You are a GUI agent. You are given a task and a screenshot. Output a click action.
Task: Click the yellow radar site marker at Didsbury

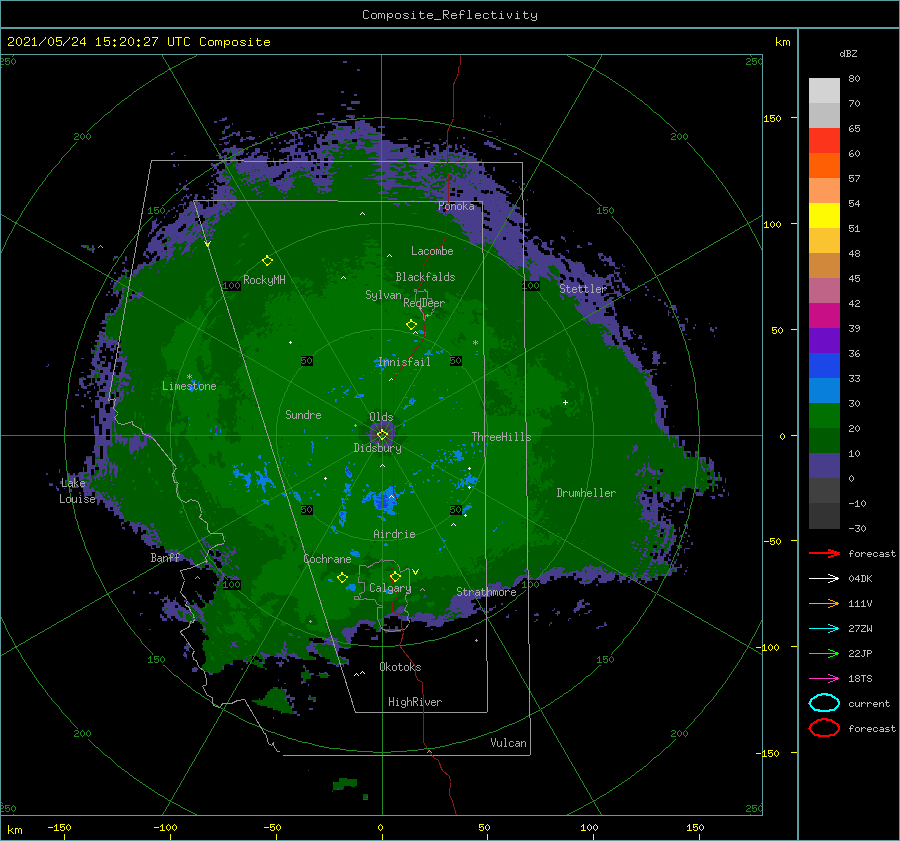coord(382,435)
